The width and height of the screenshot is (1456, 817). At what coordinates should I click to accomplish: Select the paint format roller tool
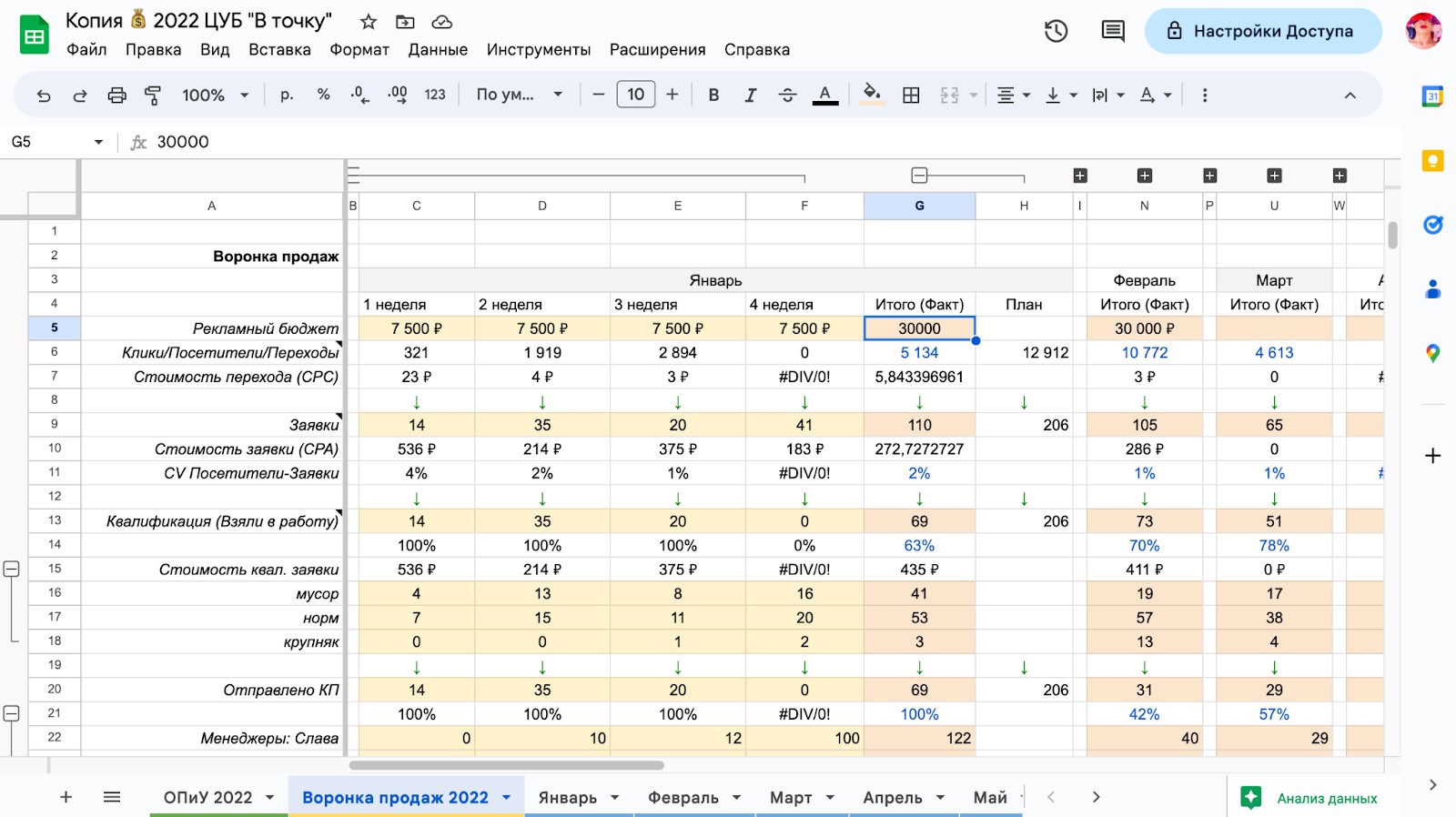point(153,95)
